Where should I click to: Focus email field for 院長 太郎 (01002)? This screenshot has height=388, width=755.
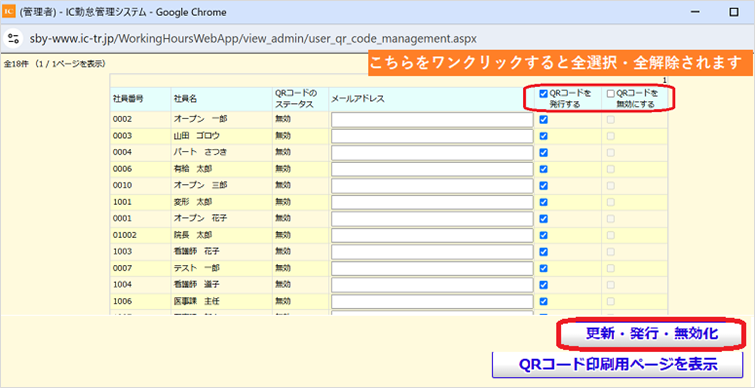pos(432,235)
